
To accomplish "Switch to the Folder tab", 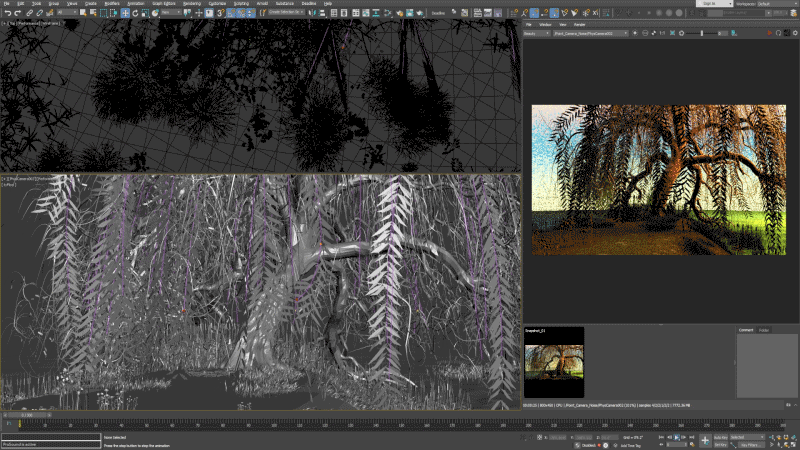I will (764, 329).
